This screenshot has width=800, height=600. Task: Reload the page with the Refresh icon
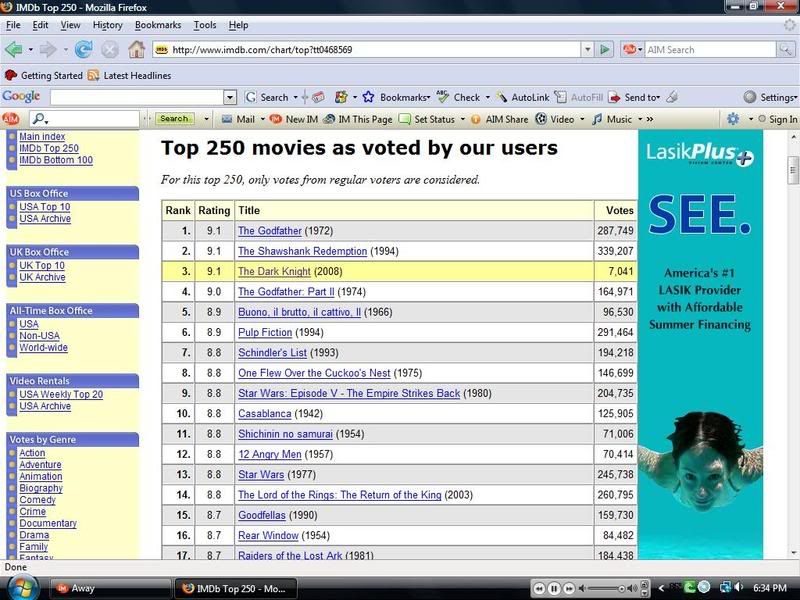[83, 49]
